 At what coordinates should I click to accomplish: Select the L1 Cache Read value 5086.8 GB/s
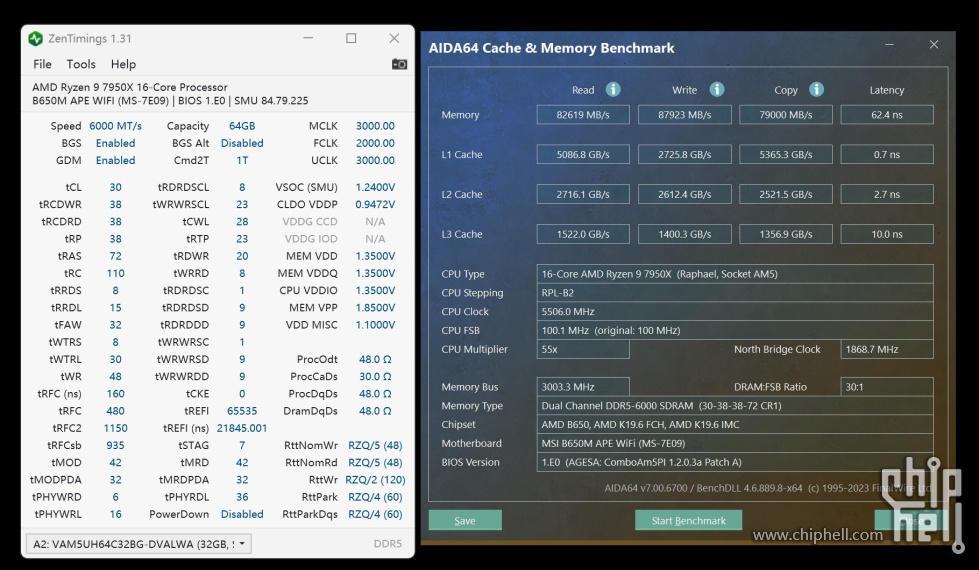[x=583, y=154]
